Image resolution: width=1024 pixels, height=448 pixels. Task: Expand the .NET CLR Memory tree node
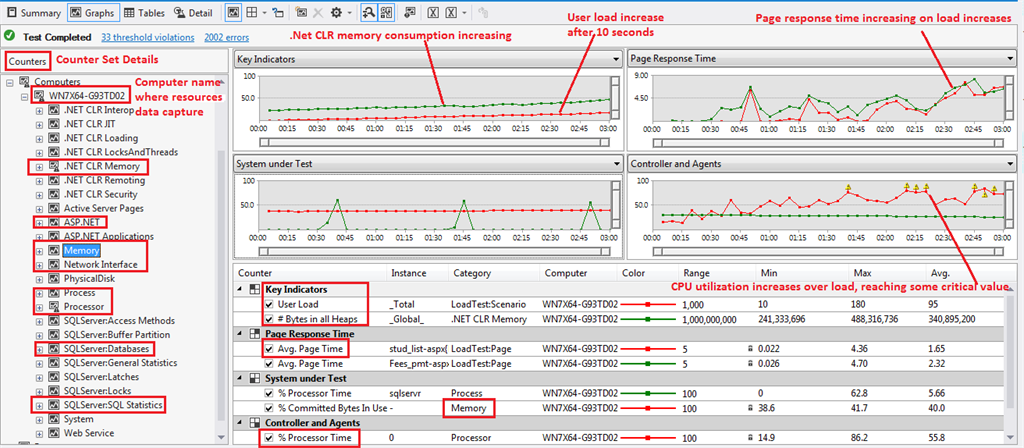pos(39,166)
